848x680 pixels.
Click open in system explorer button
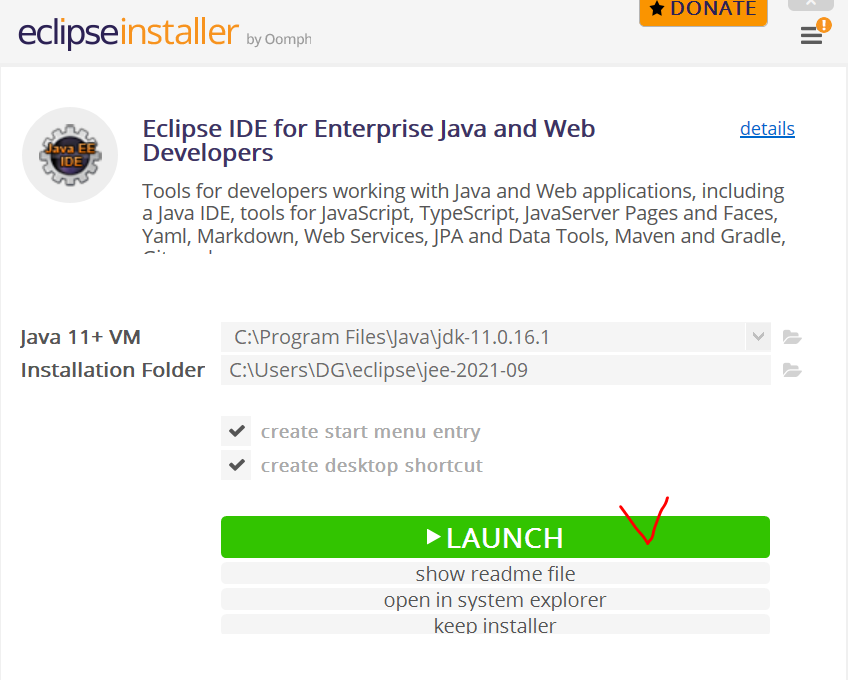click(x=495, y=599)
